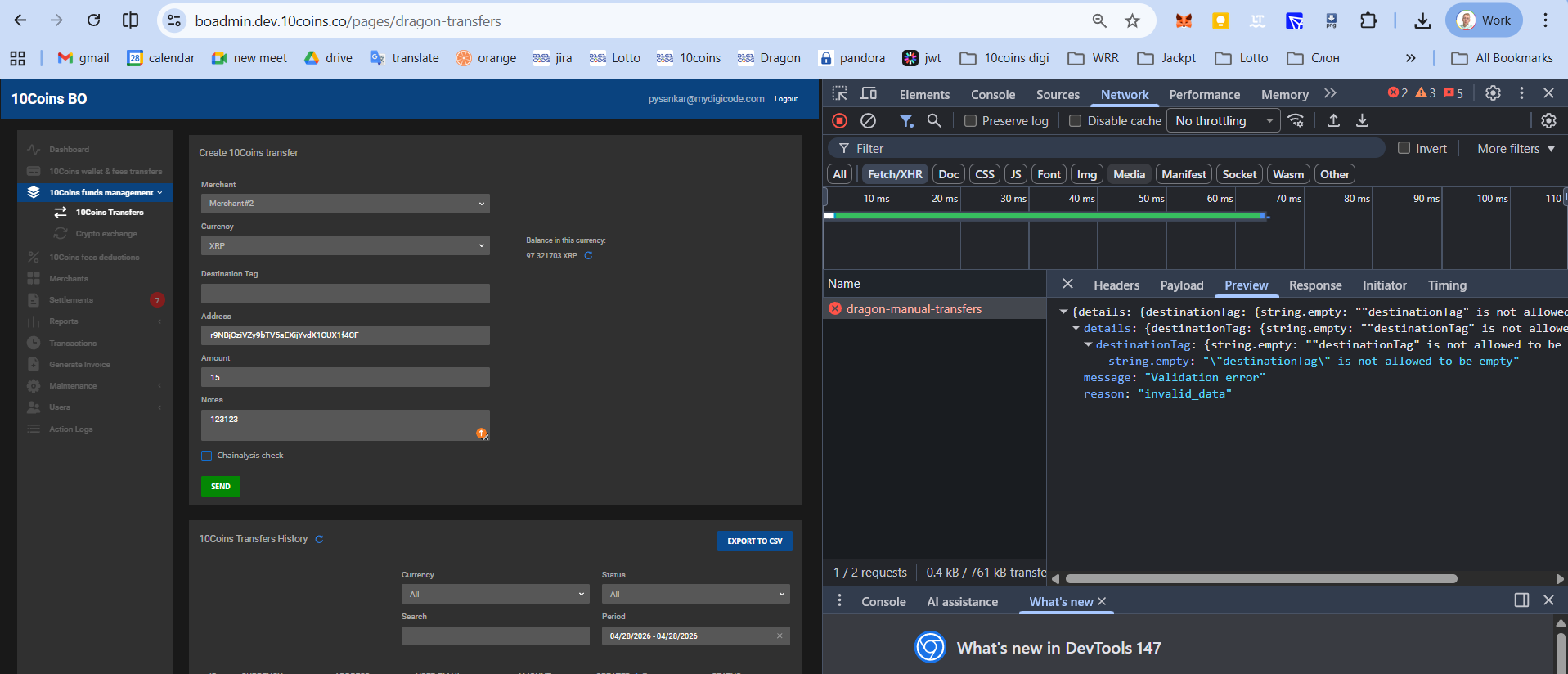The height and width of the screenshot is (674, 1568).
Task: Open the Response tab of the request
Action: point(1315,285)
